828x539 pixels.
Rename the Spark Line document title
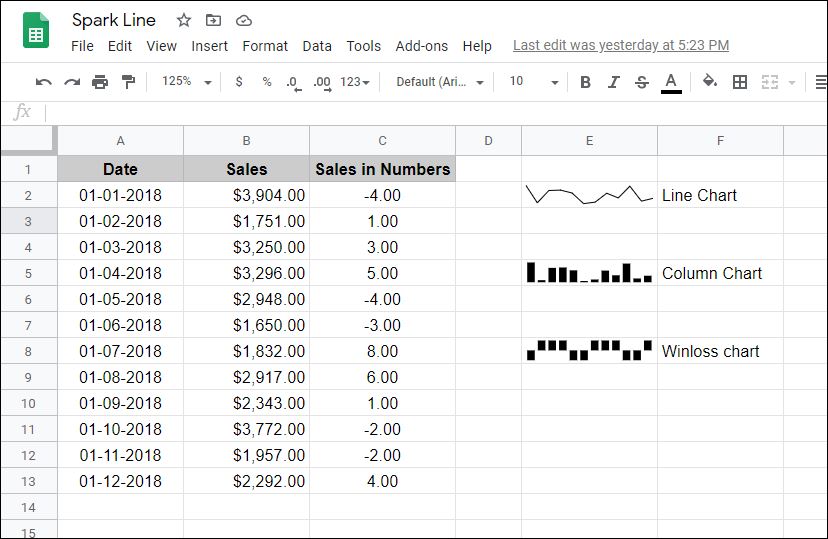pos(114,20)
